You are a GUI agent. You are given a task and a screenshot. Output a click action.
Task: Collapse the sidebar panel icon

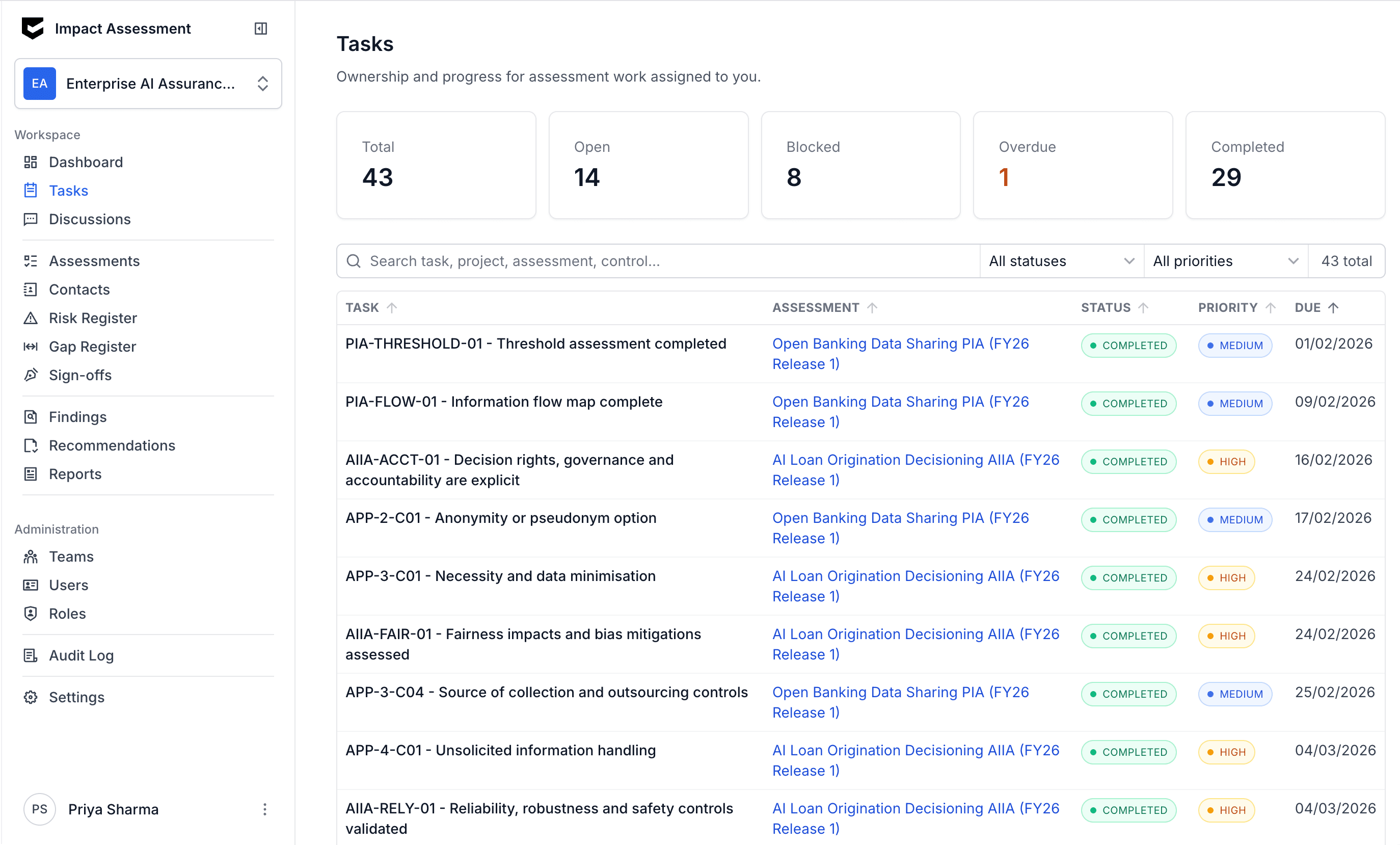click(x=260, y=29)
